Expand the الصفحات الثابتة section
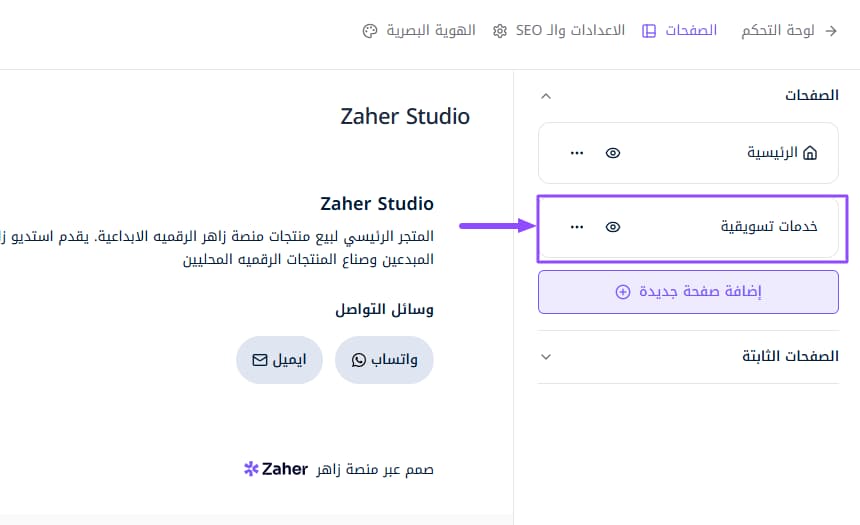The image size is (860, 525). pos(545,356)
